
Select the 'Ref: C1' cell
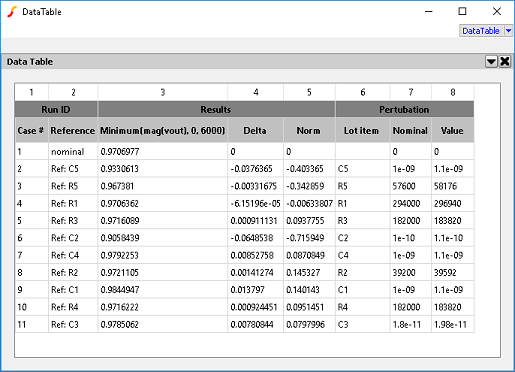click(x=73, y=290)
